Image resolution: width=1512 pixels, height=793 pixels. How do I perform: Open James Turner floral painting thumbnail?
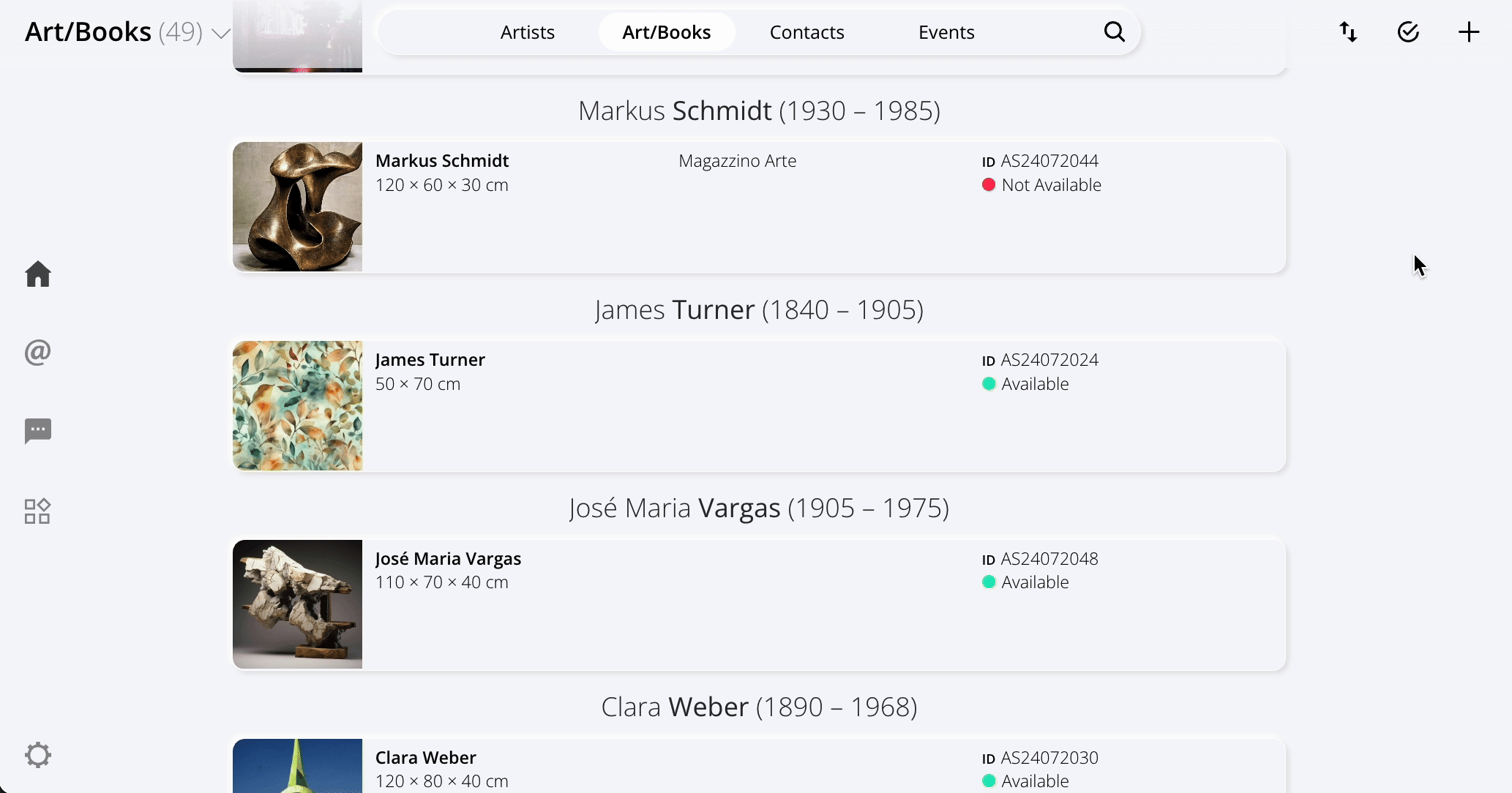click(x=297, y=405)
